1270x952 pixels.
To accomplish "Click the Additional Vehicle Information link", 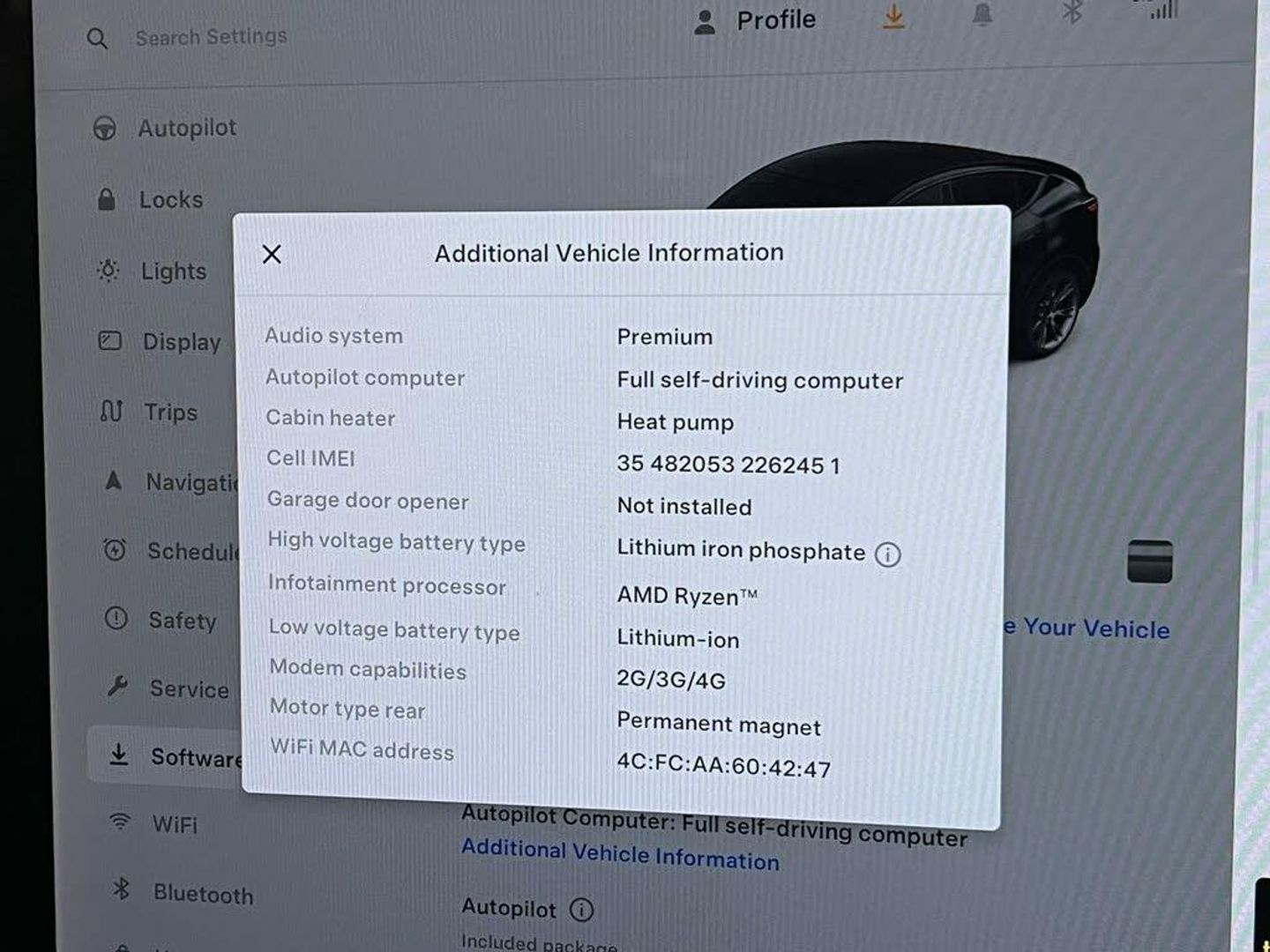I will [620, 854].
